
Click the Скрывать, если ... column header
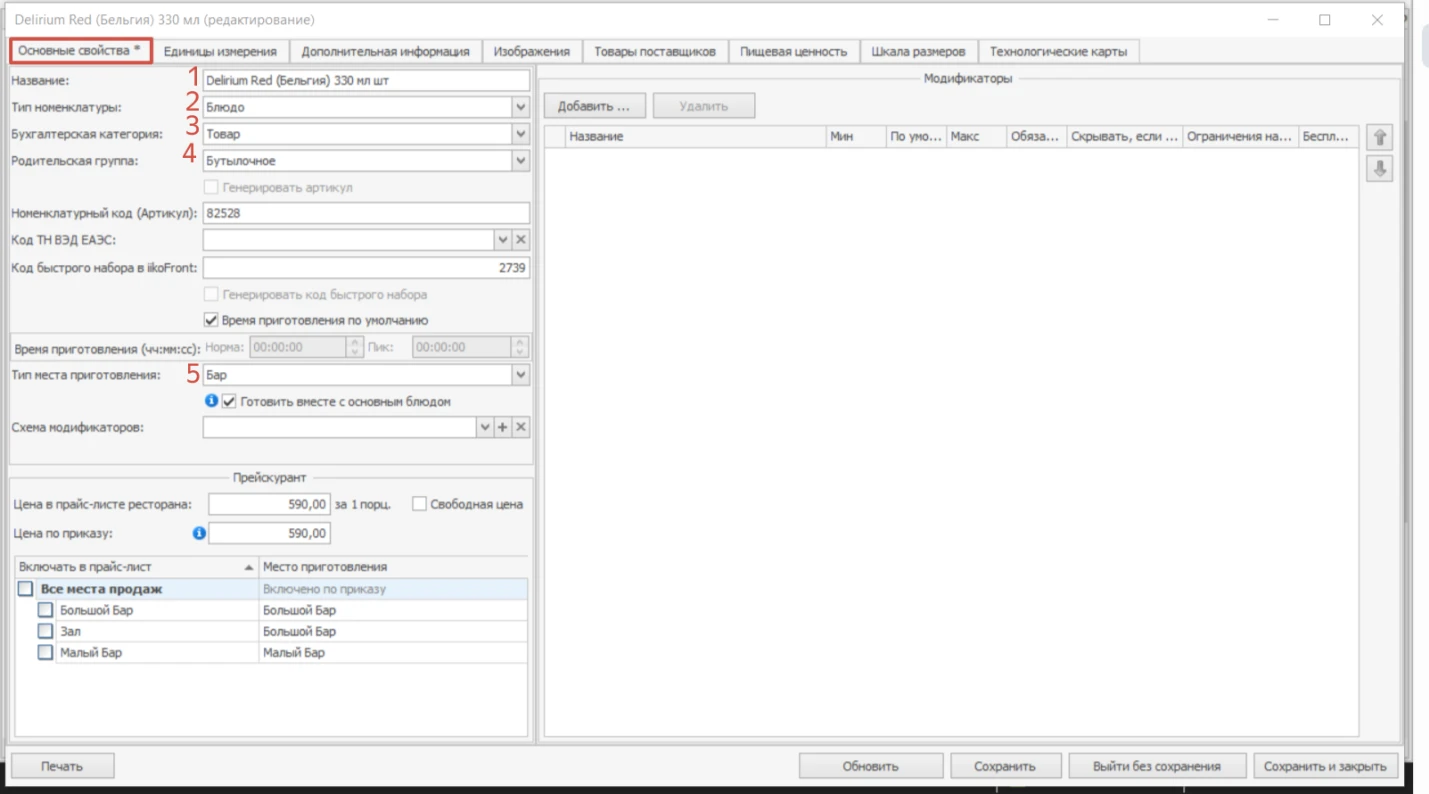1125,137
